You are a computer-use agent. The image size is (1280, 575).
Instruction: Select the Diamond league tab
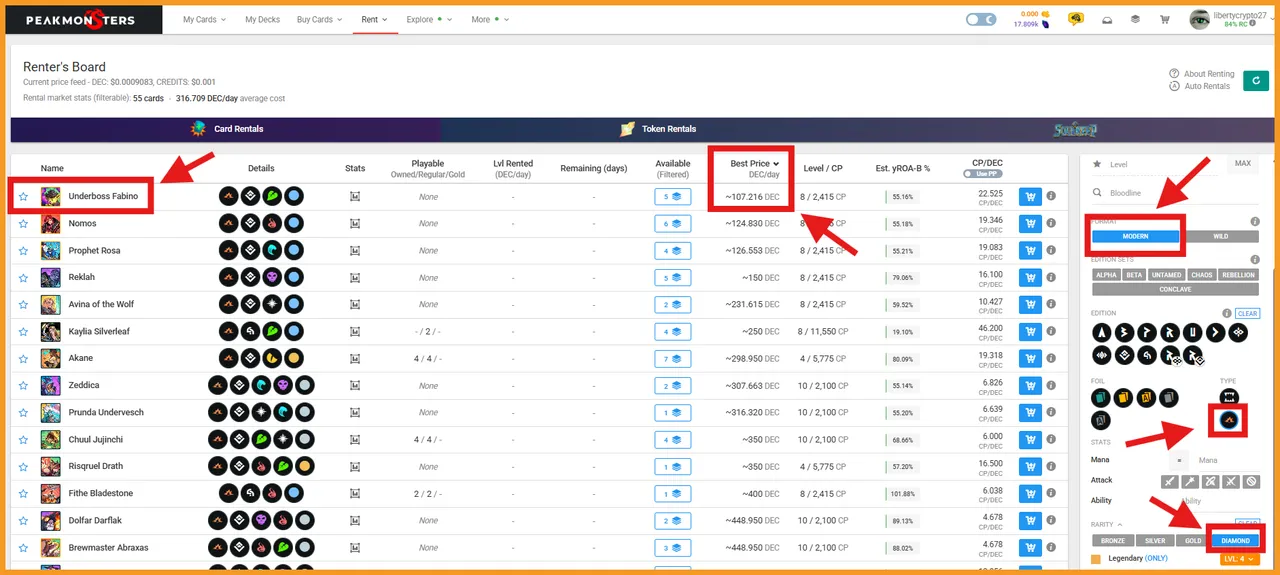1236,541
